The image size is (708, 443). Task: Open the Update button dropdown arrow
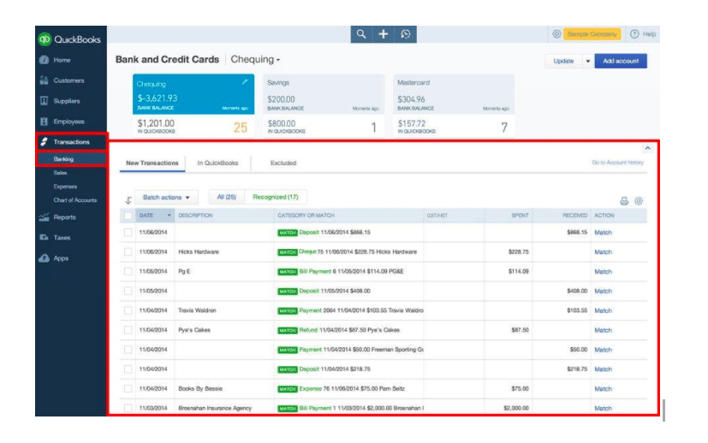click(x=587, y=61)
